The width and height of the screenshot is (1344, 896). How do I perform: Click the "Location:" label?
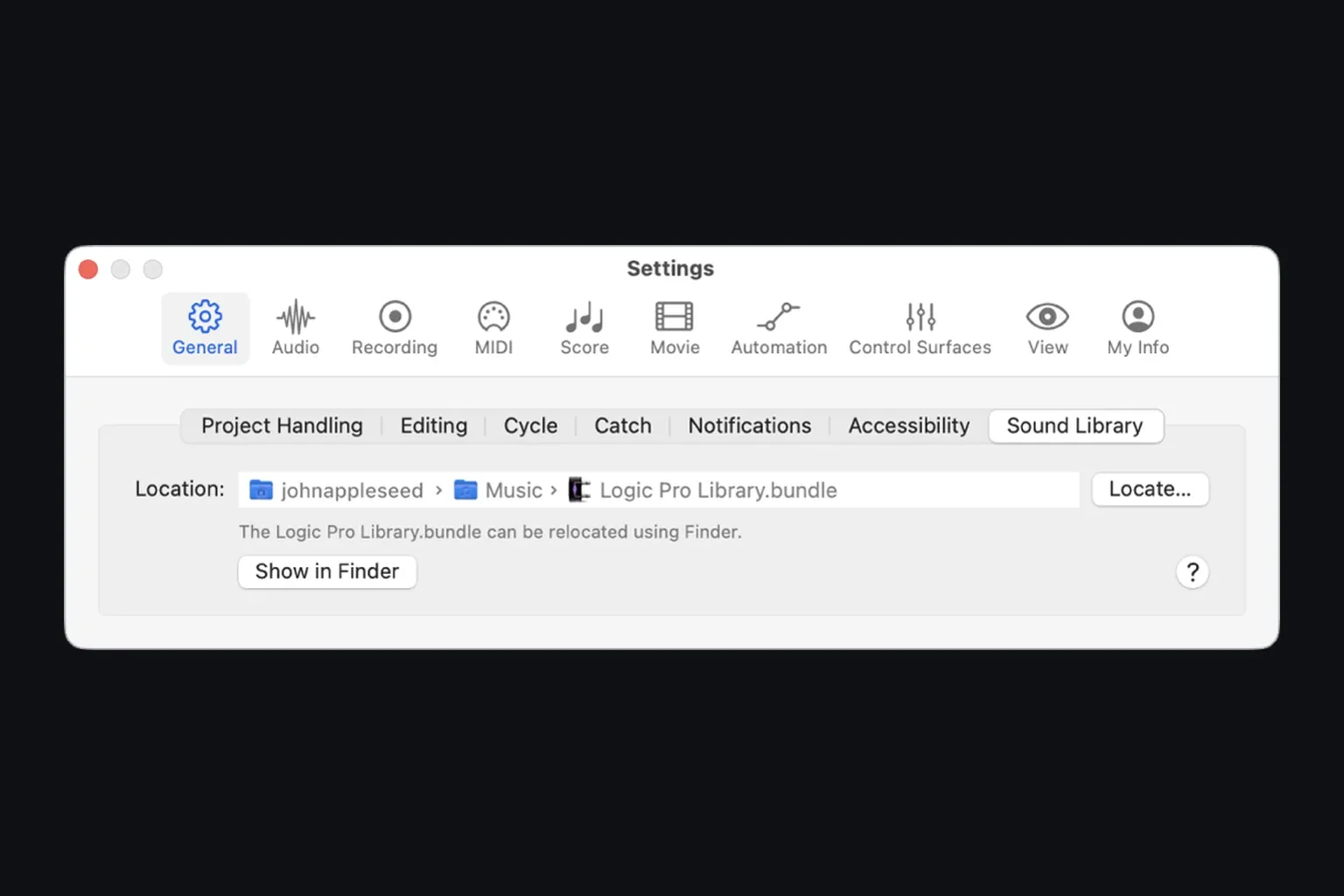tap(179, 489)
